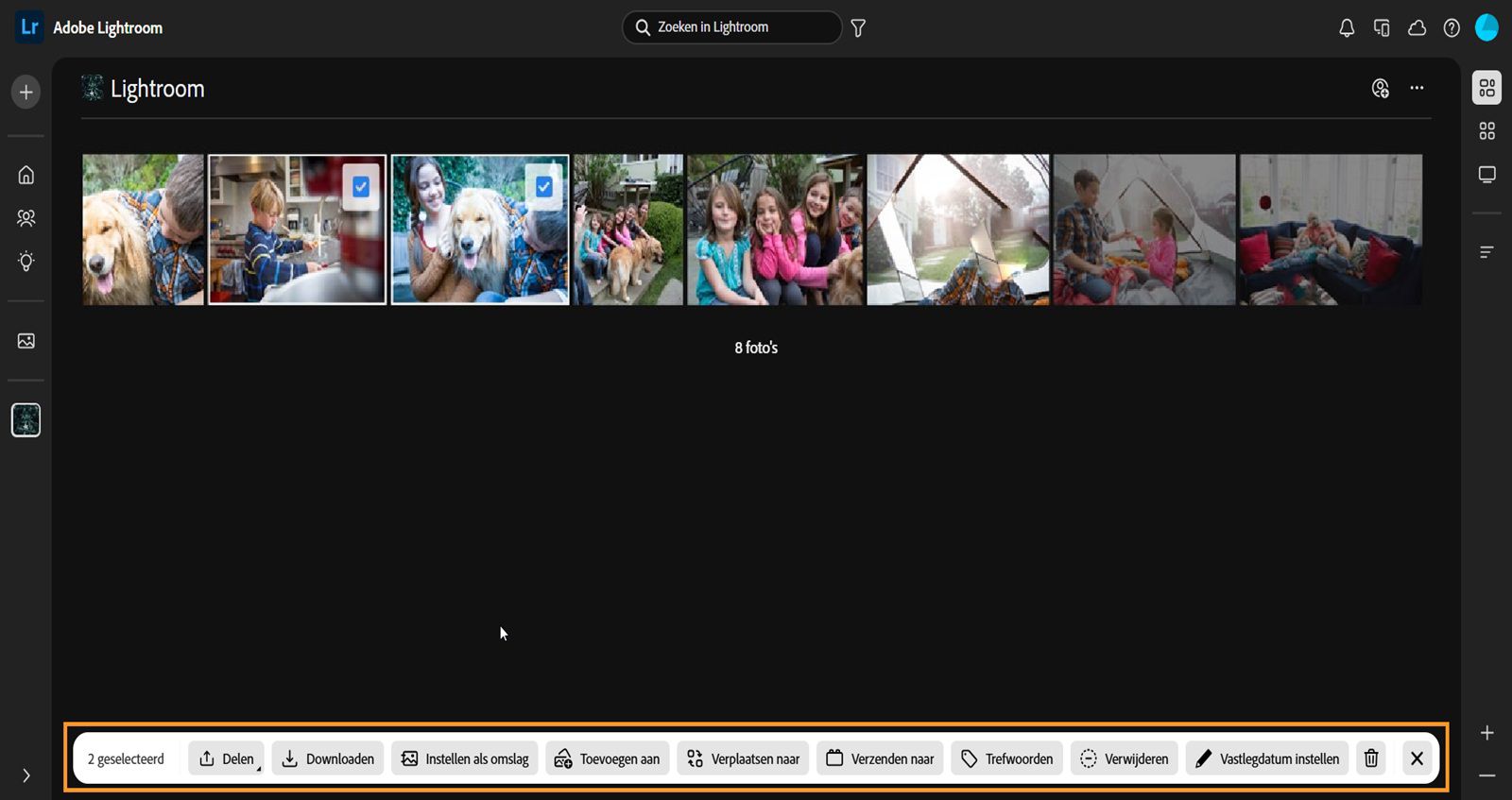This screenshot has width=1512, height=800.
Task: Click the '8 foto's' count text
Action: pos(756,348)
